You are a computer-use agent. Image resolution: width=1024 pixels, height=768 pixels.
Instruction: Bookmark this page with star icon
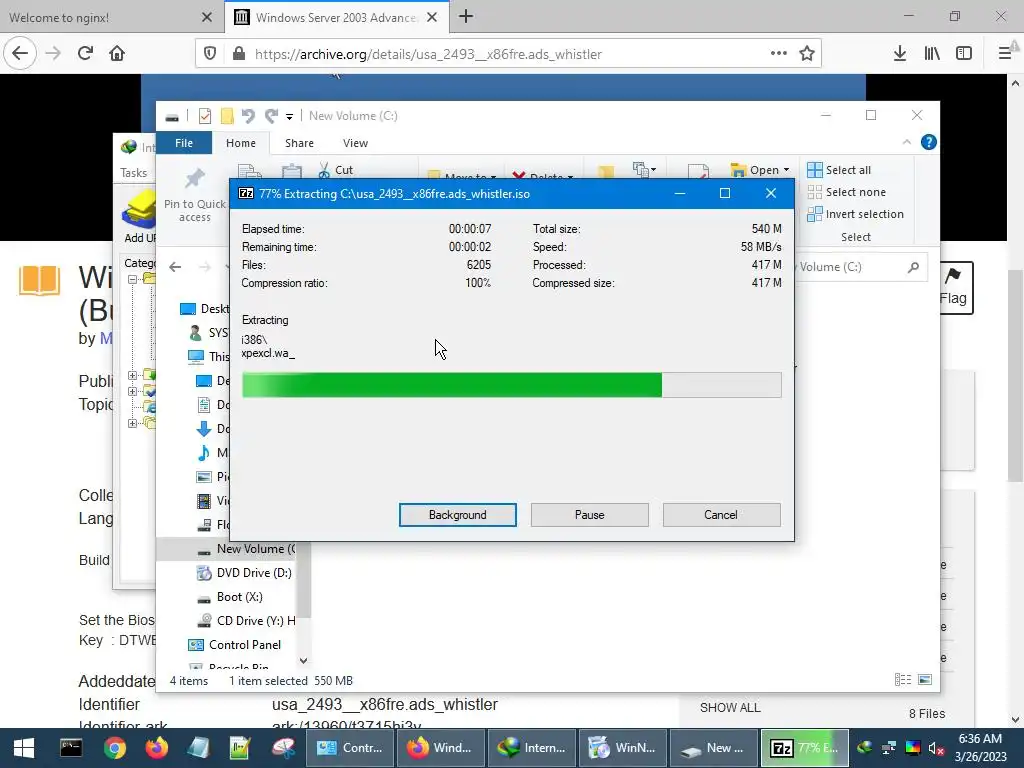807,54
